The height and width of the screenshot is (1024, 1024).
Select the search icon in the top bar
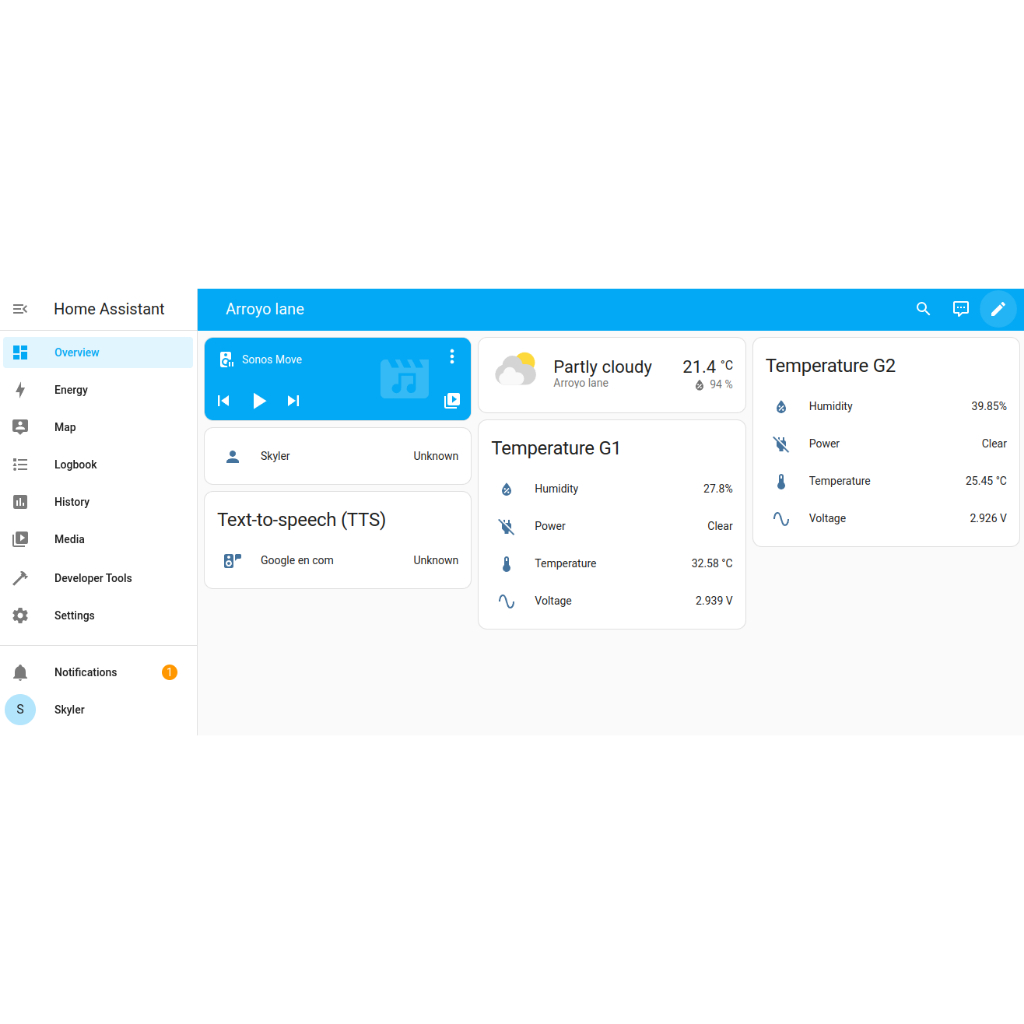click(x=923, y=309)
